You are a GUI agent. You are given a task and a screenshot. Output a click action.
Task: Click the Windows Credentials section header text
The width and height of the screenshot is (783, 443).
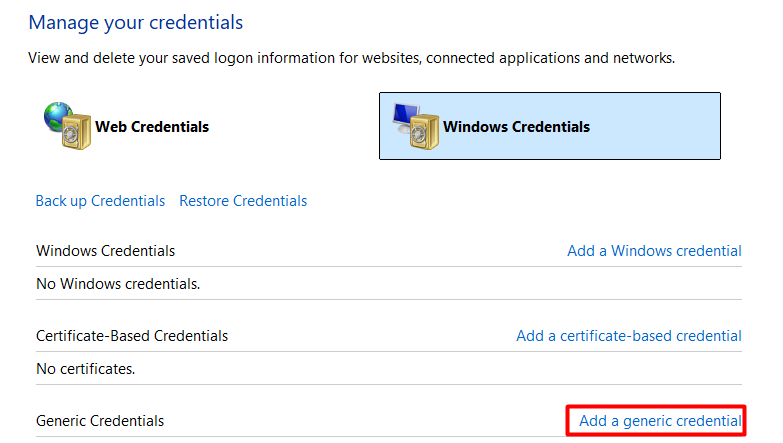click(x=105, y=251)
